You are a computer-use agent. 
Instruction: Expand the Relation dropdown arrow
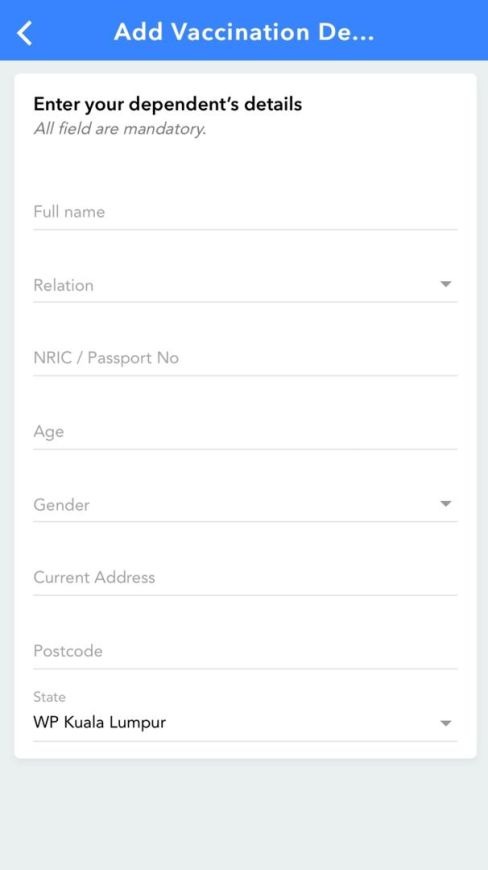pyautogui.click(x=445, y=284)
